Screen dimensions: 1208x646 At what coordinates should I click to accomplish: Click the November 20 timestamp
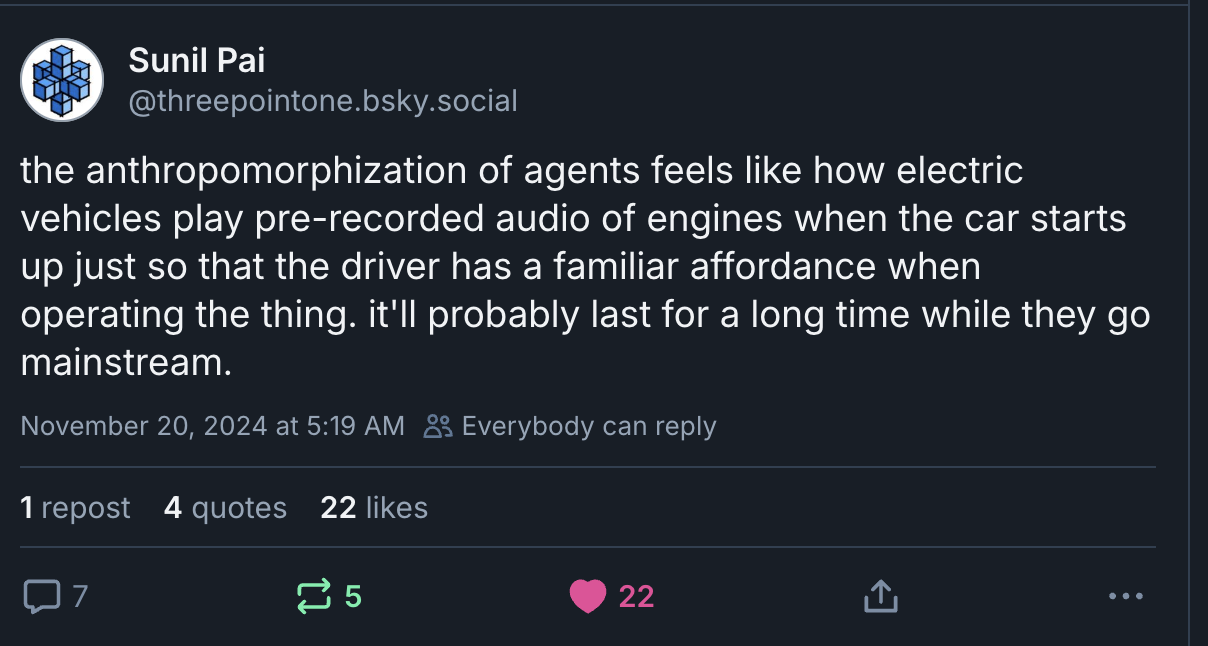point(212,425)
